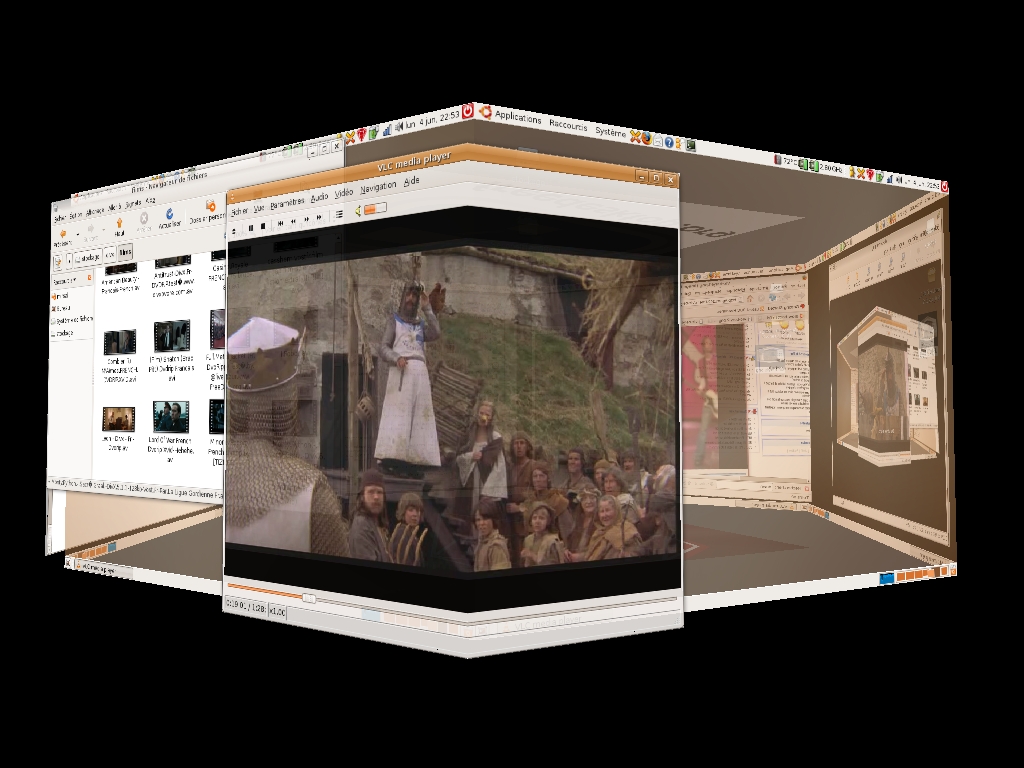The image size is (1024, 768).
Task: Click Actualiser in file browser toolbar
Action: pyautogui.click(x=169, y=219)
